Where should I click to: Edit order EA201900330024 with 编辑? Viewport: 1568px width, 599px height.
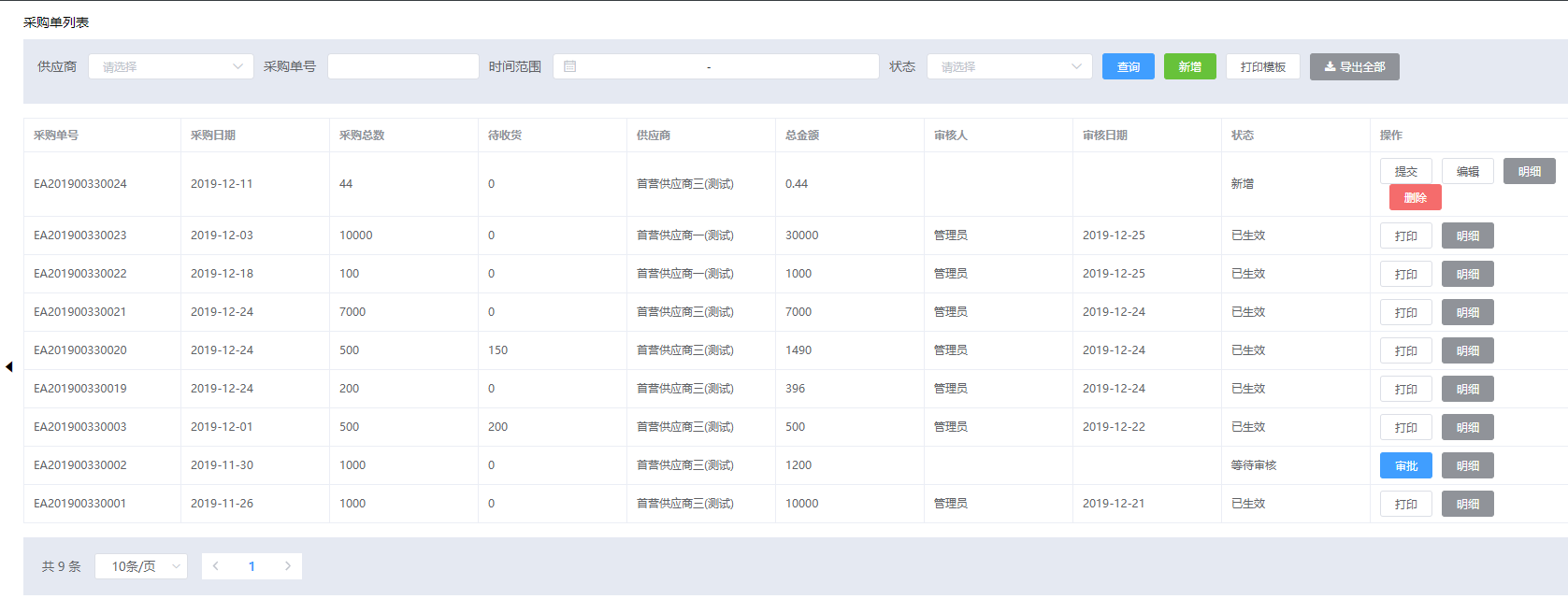tap(1467, 171)
